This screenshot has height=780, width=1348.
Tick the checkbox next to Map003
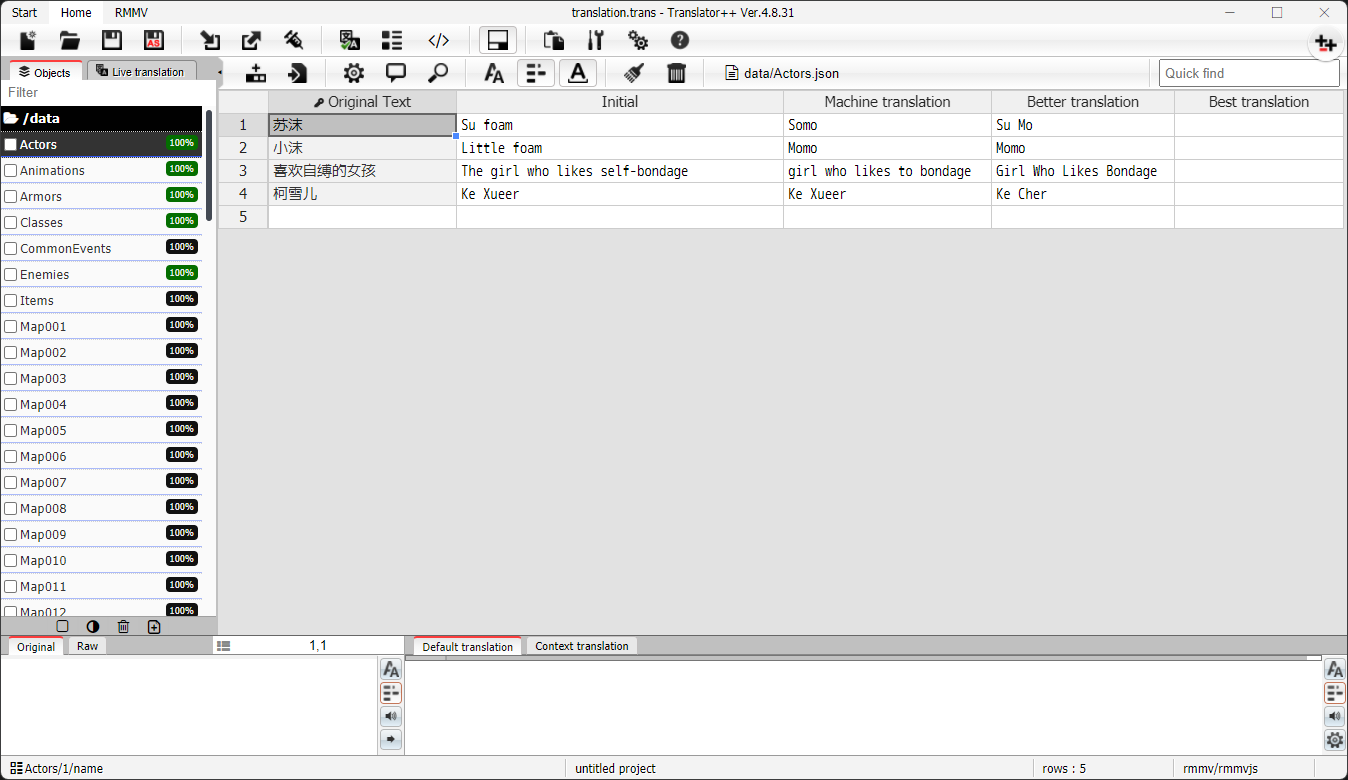click(x=11, y=379)
